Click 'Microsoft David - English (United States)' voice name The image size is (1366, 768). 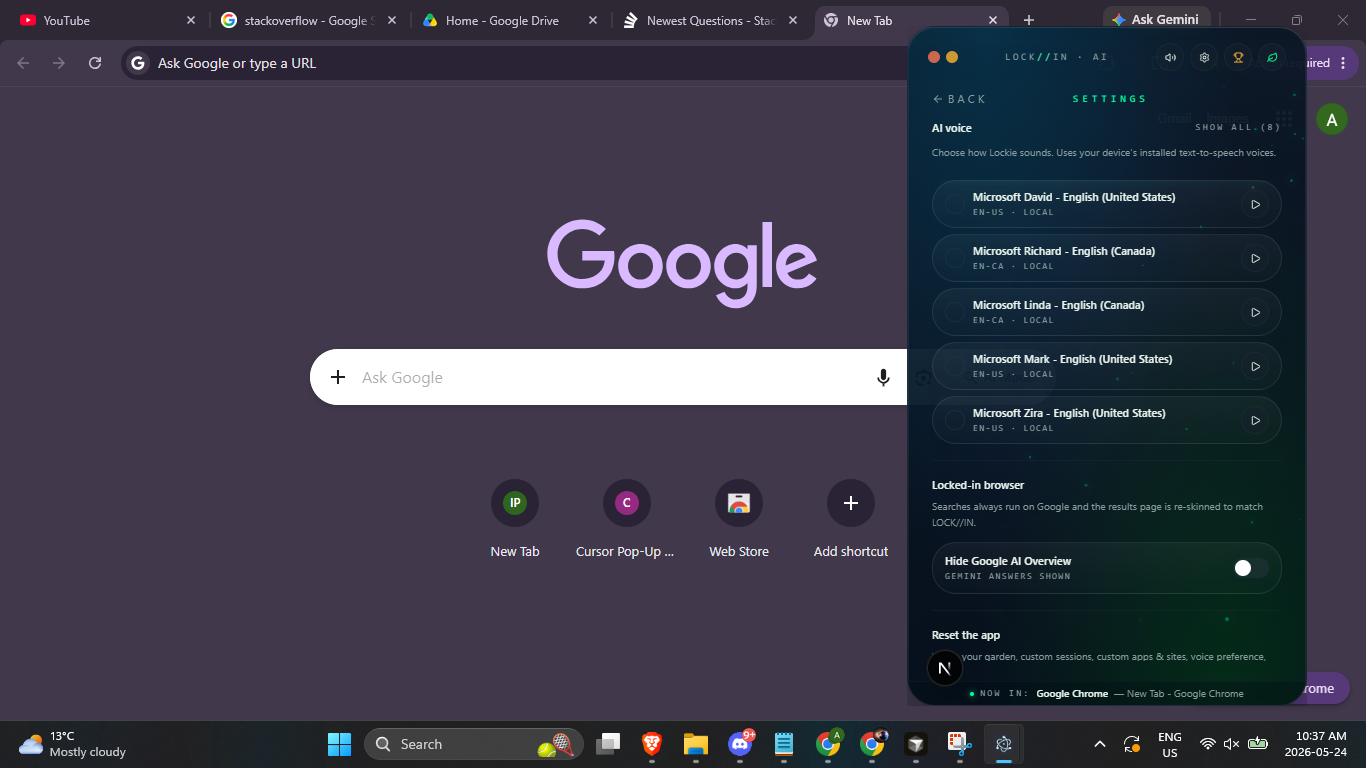coord(1073,197)
